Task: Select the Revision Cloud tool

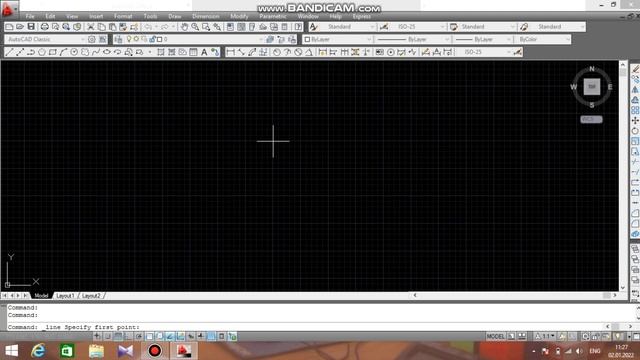Action: [85, 52]
